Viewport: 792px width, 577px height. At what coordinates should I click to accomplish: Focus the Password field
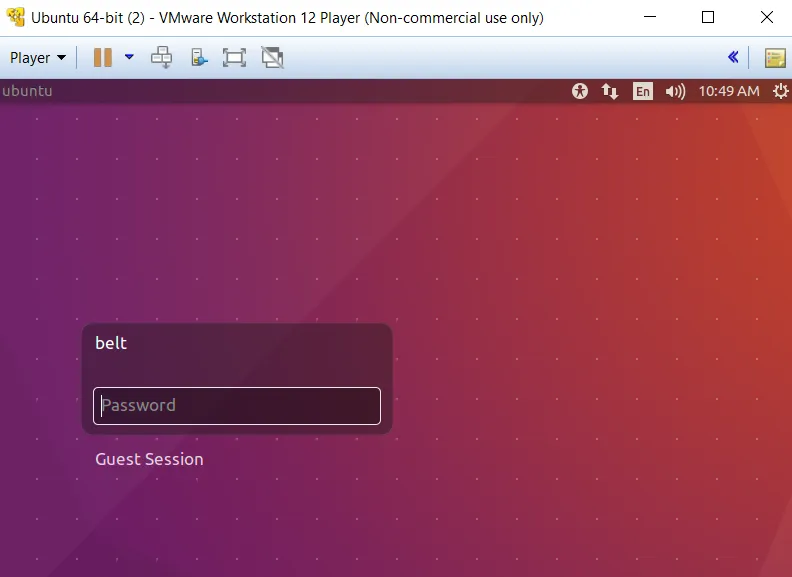point(237,406)
